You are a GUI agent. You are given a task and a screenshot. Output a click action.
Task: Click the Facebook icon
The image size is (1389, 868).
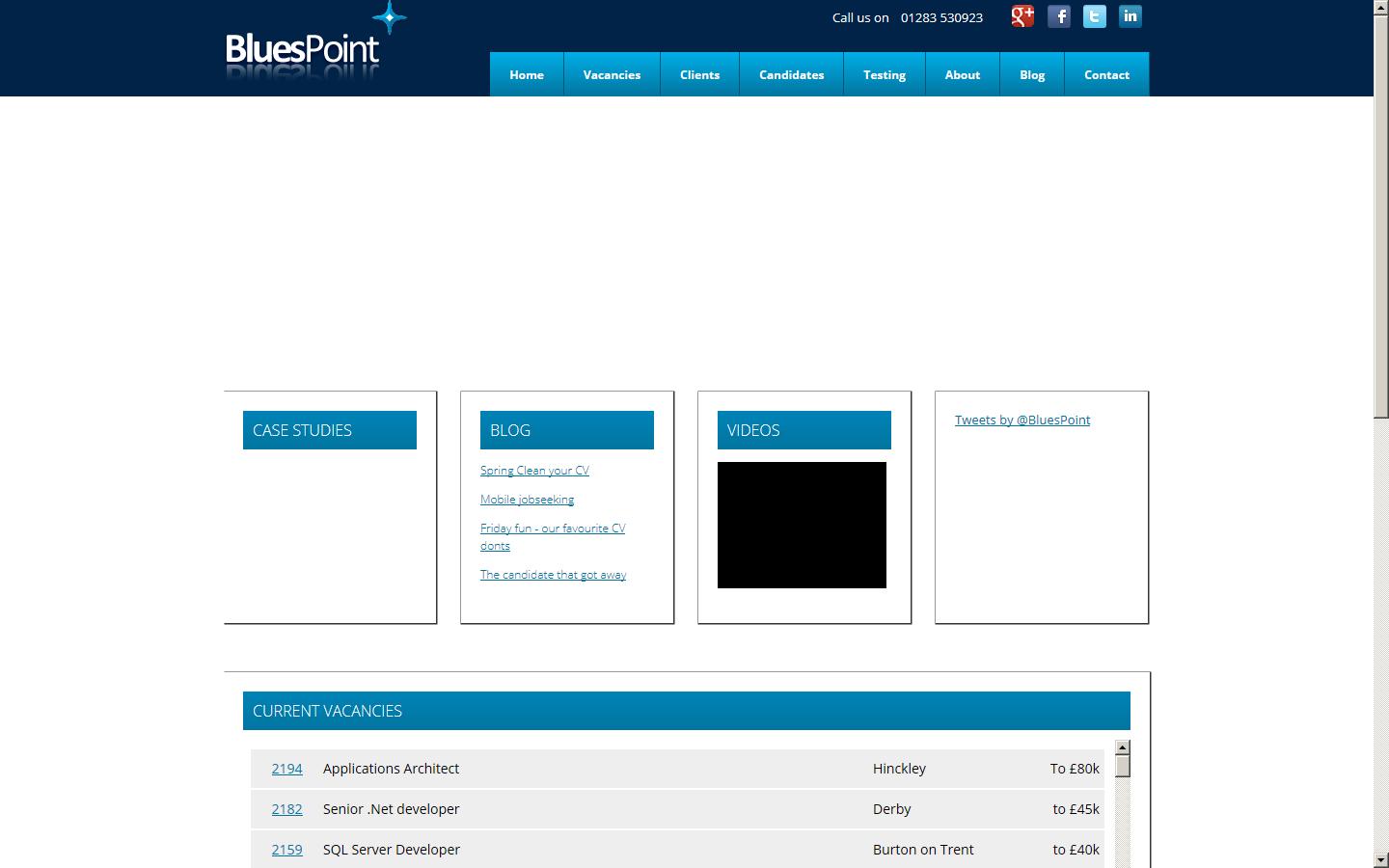point(1058,15)
